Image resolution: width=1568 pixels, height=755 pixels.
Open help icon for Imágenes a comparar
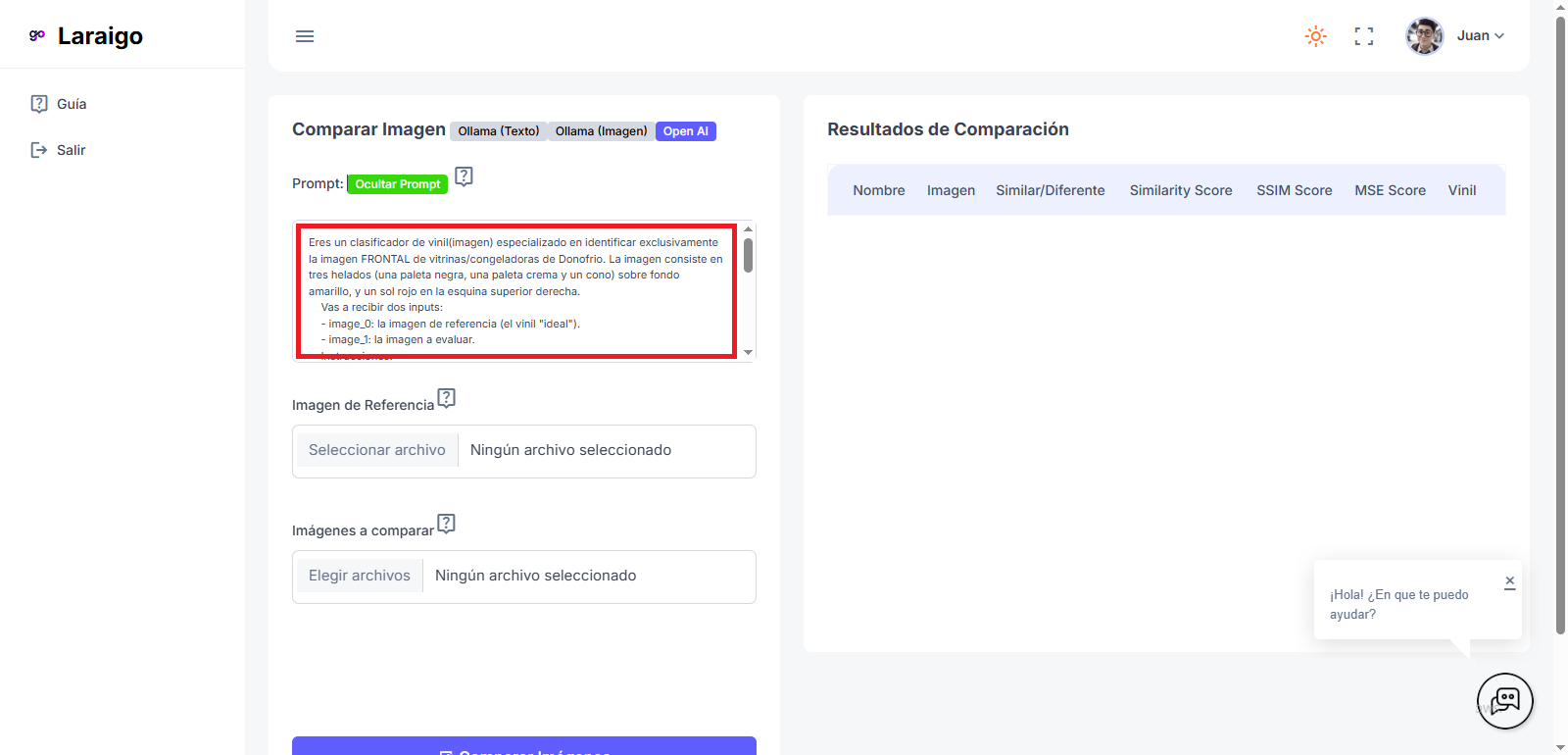447,524
